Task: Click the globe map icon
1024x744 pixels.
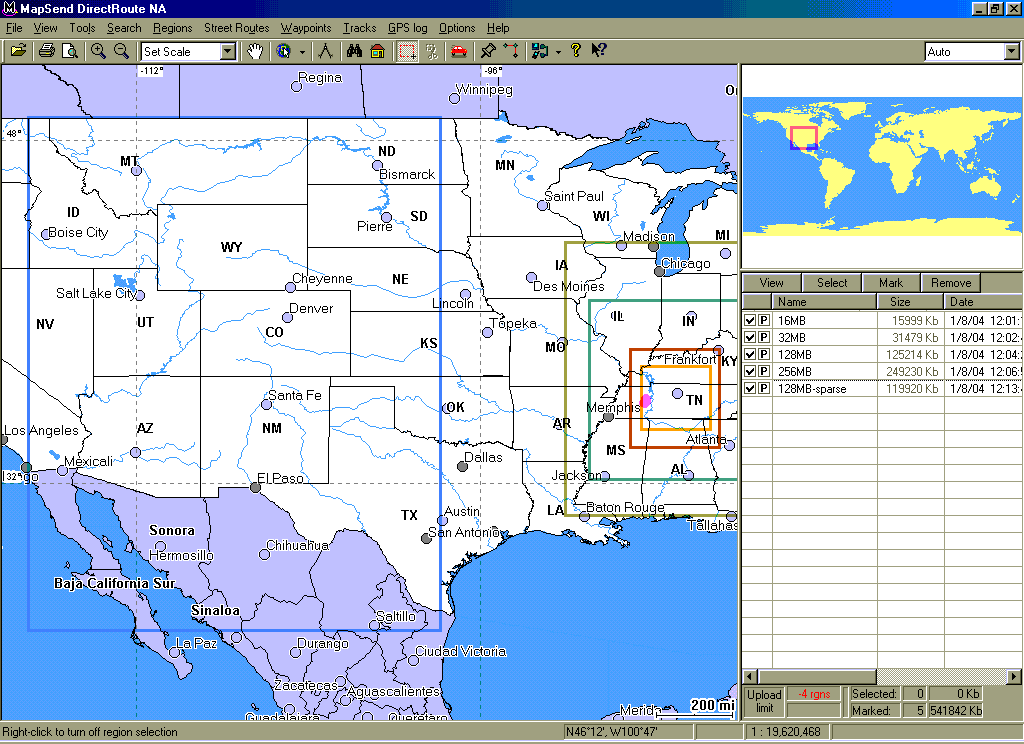Action: tap(283, 51)
